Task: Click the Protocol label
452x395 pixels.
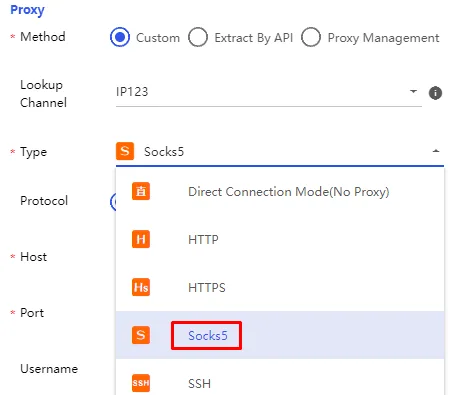Action: click(x=44, y=201)
